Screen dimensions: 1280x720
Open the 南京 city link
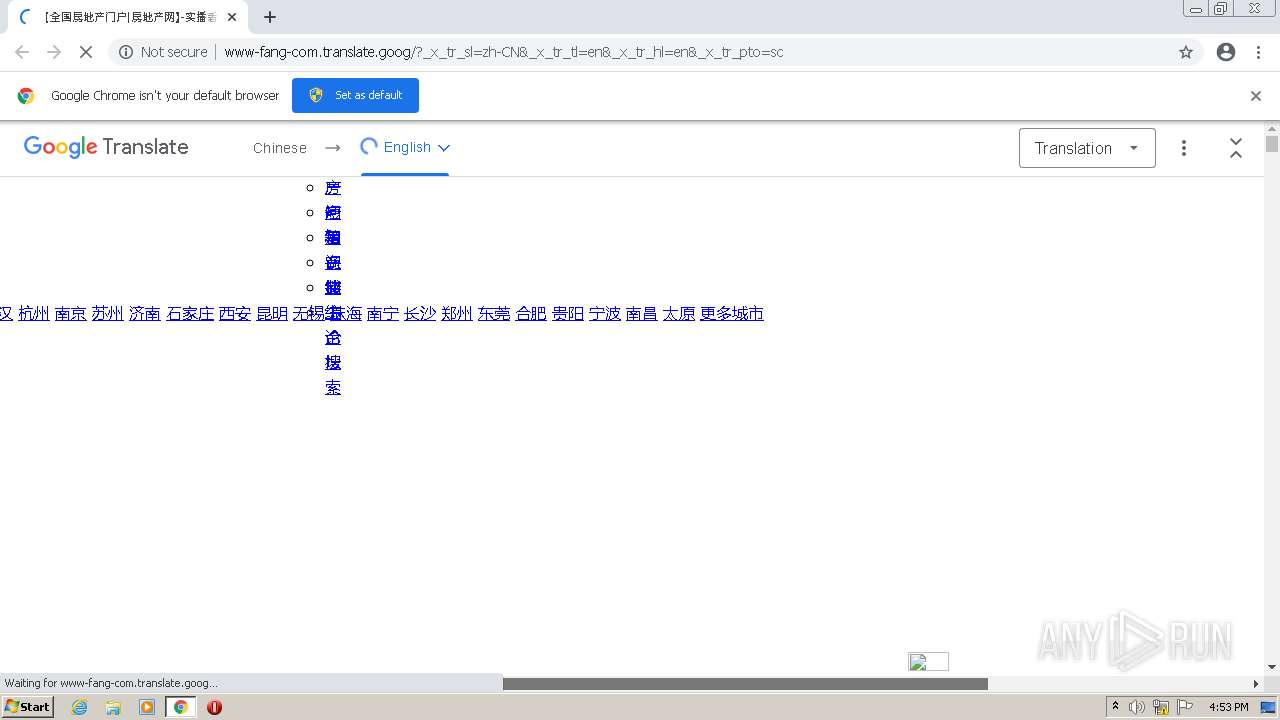[71, 314]
